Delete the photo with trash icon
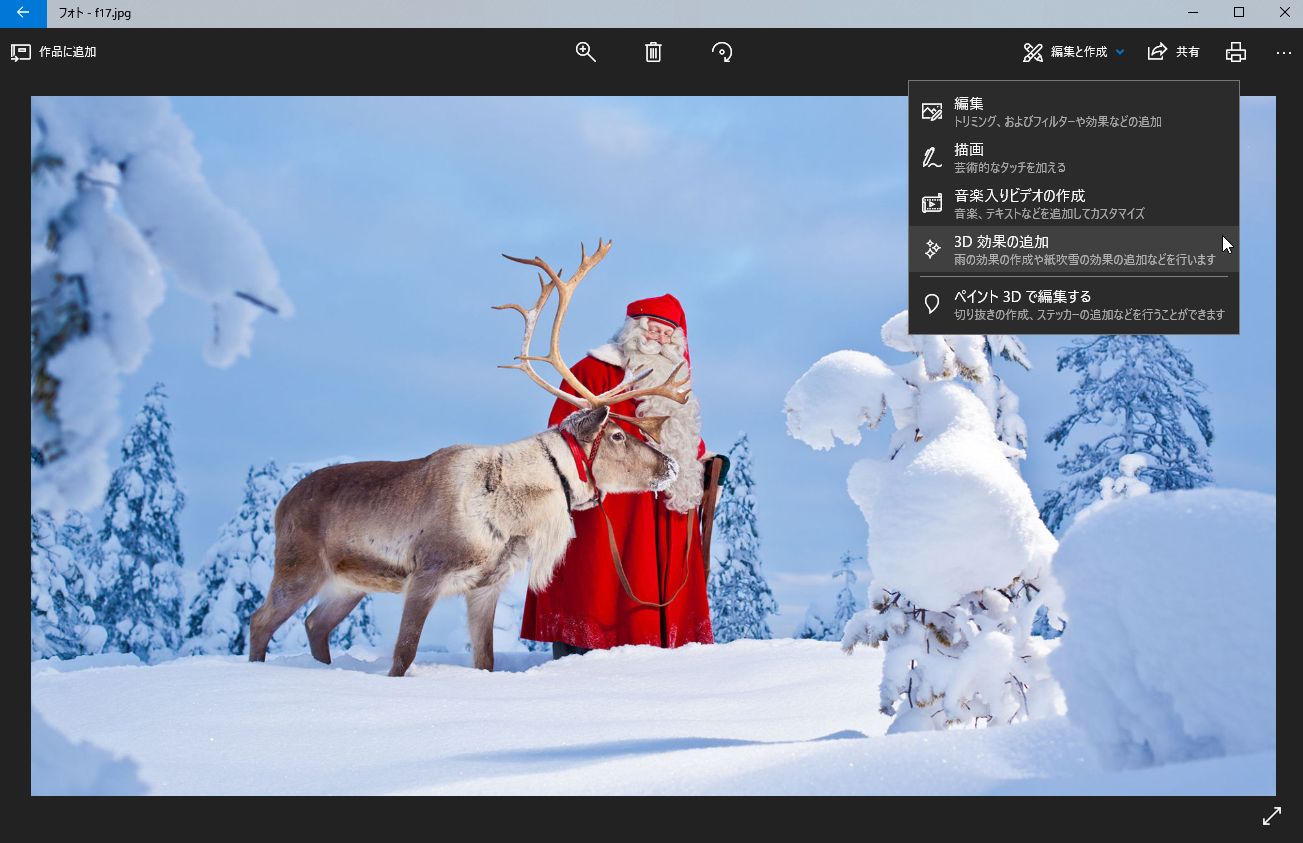Viewport: 1303px width, 843px height. coord(653,52)
